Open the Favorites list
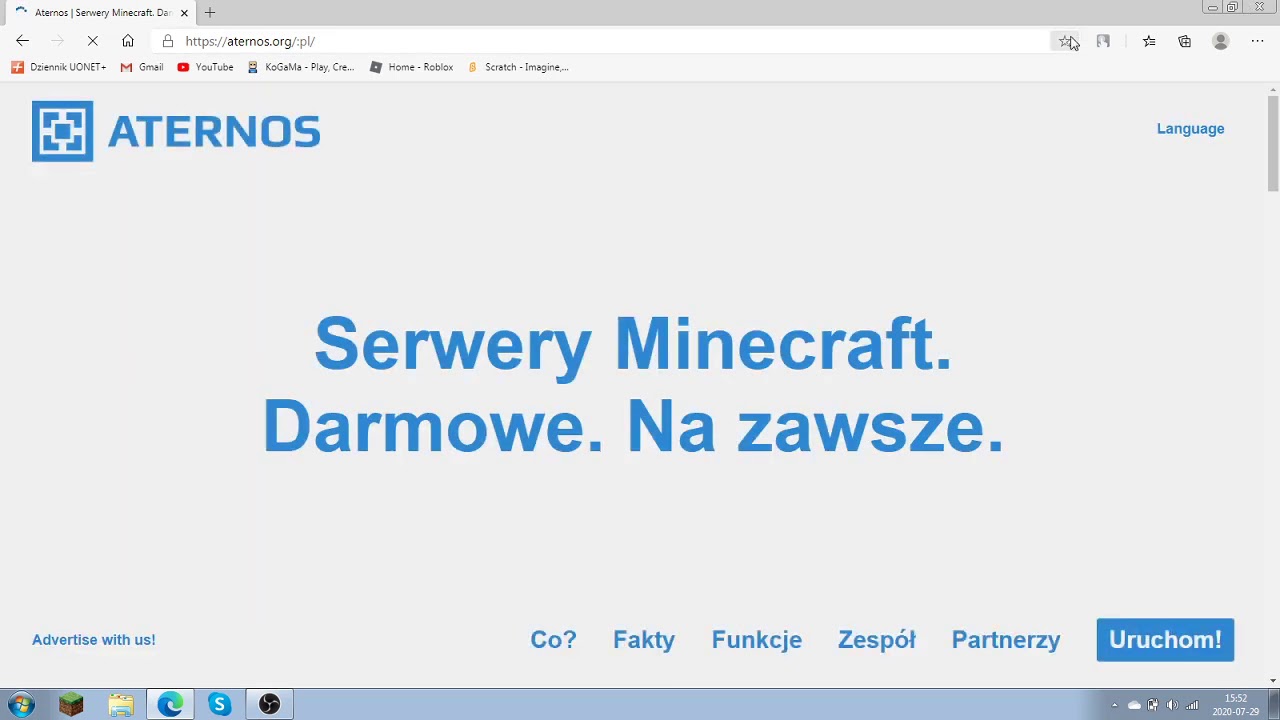The height and width of the screenshot is (720, 1280). [1149, 41]
